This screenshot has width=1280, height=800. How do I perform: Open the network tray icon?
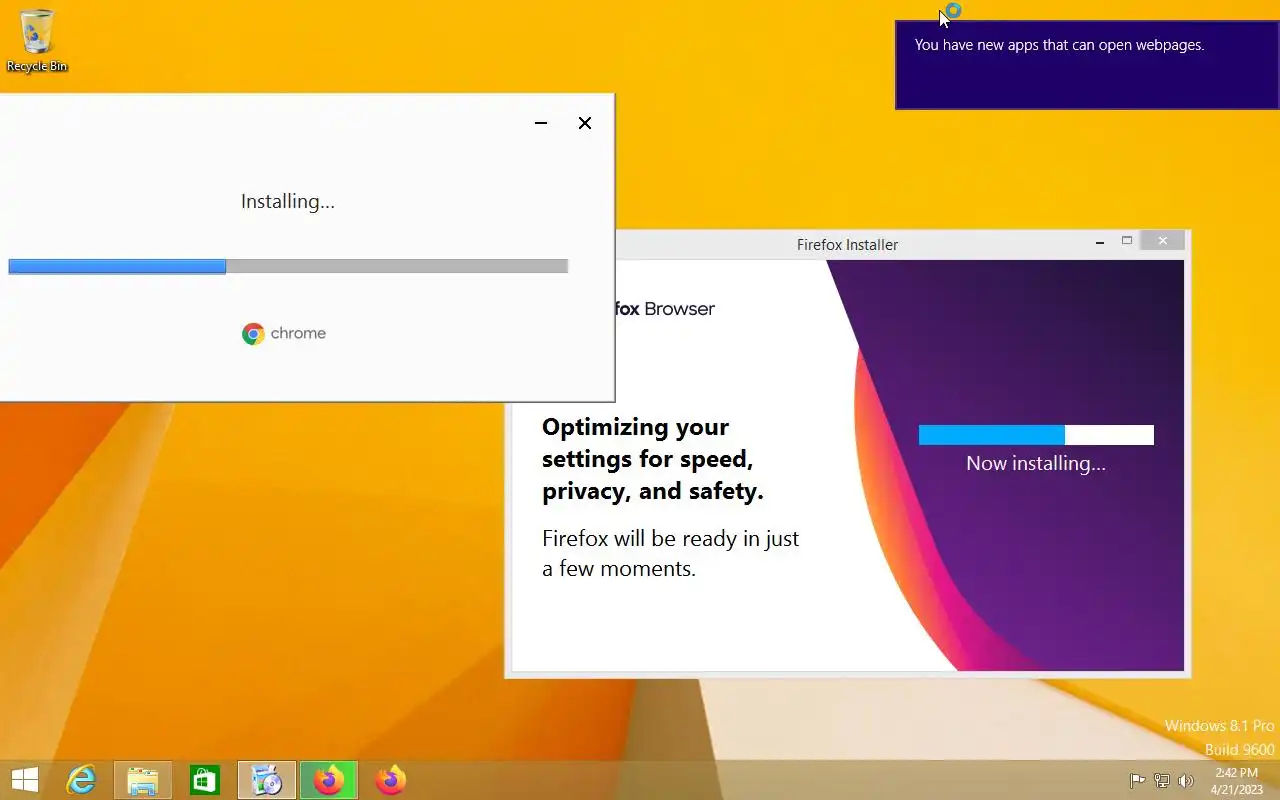click(1162, 781)
